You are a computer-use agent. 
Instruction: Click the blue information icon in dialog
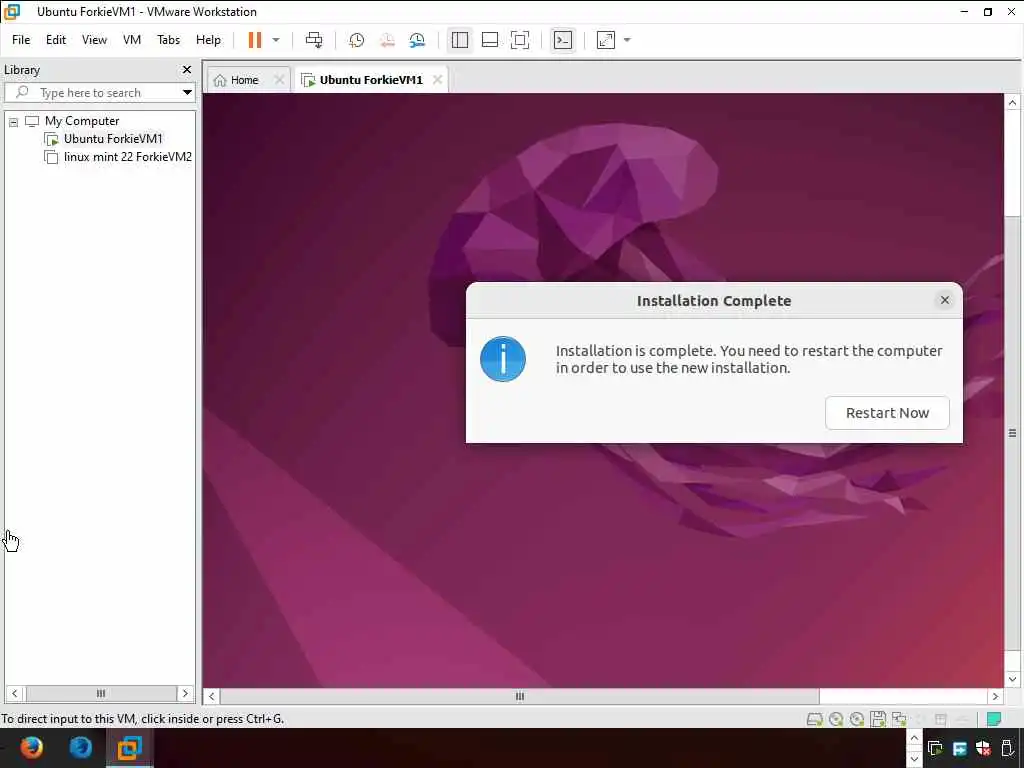(x=503, y=359)
